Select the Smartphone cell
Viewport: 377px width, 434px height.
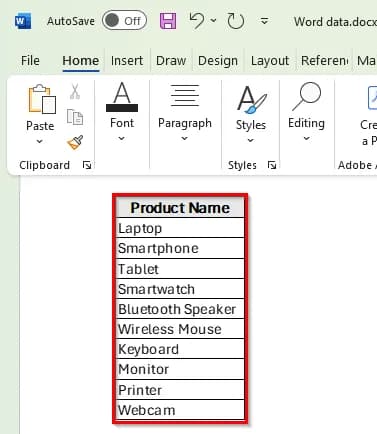180,248
